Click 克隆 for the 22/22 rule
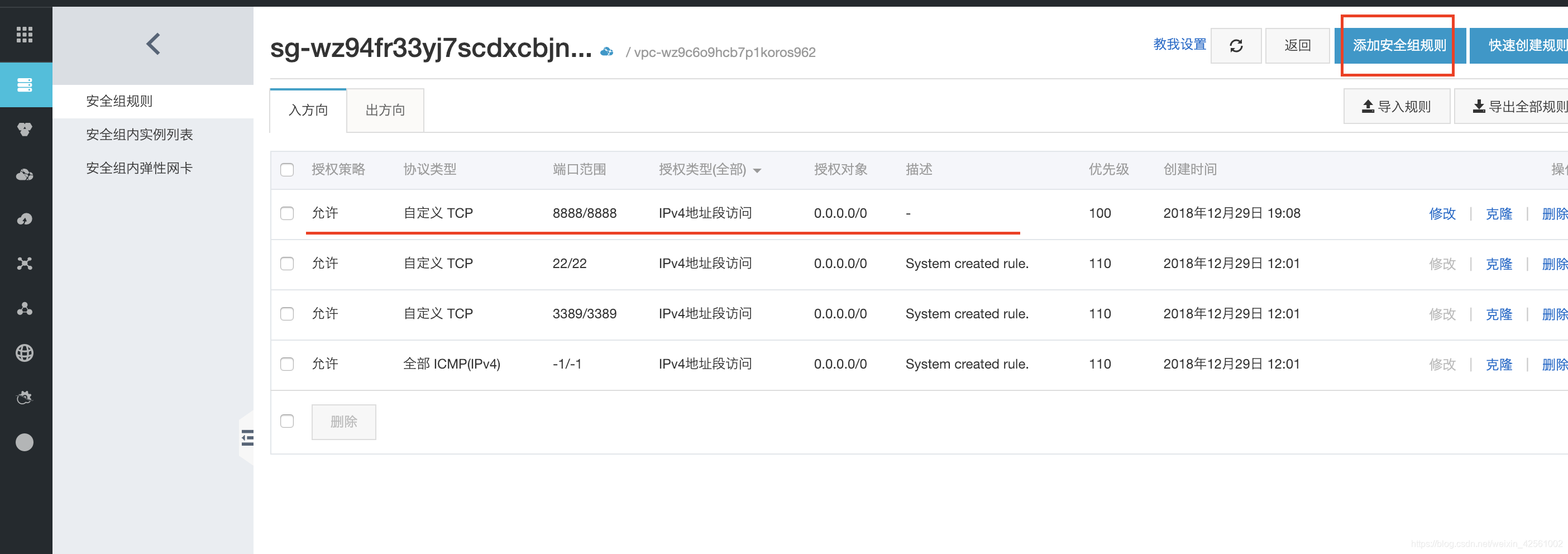The width and height of the screenshot is (1568, 554). [x=1499, y=264]
